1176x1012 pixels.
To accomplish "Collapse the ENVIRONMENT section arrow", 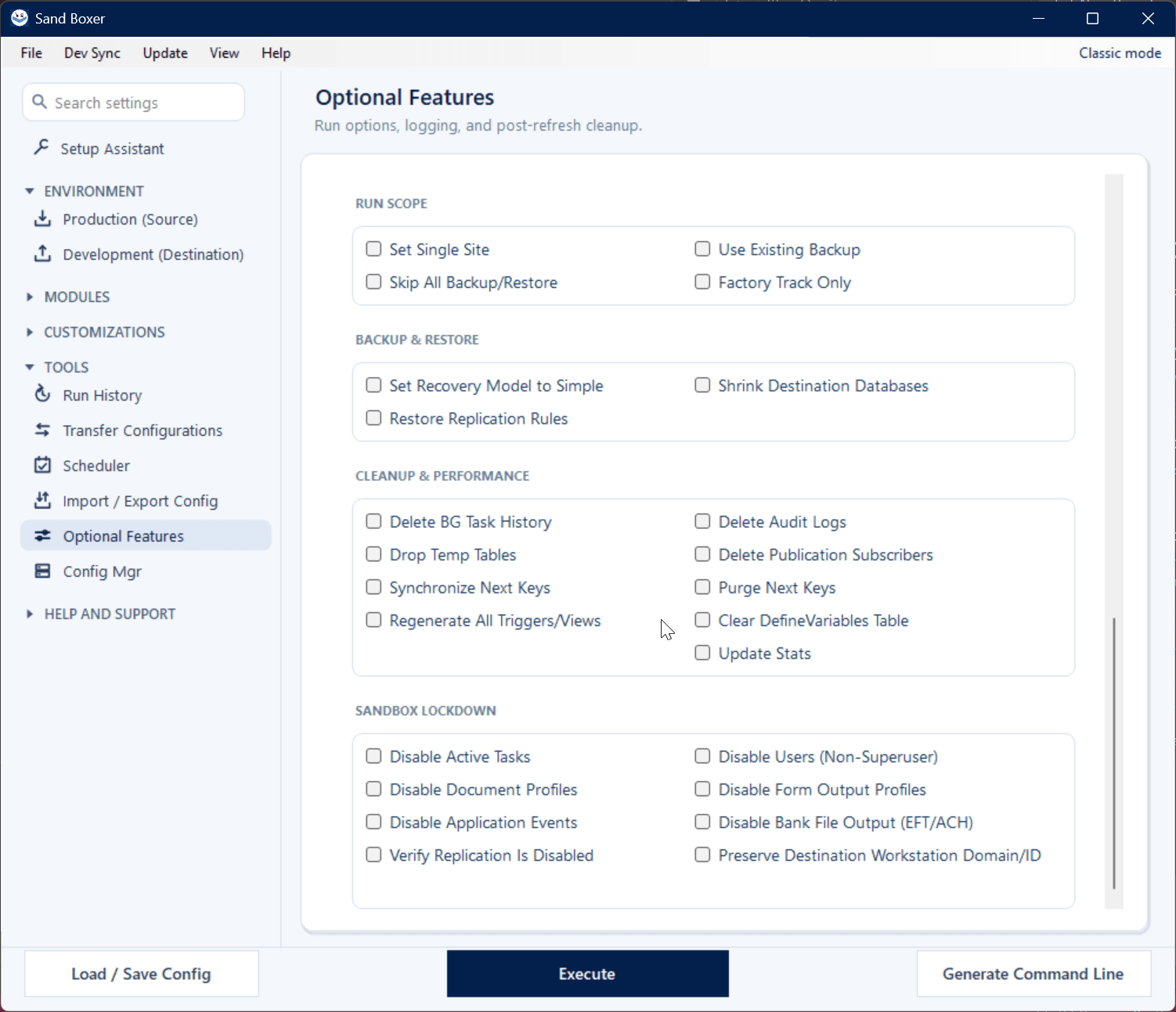I will pyautogui.click(x=30, y=191).
